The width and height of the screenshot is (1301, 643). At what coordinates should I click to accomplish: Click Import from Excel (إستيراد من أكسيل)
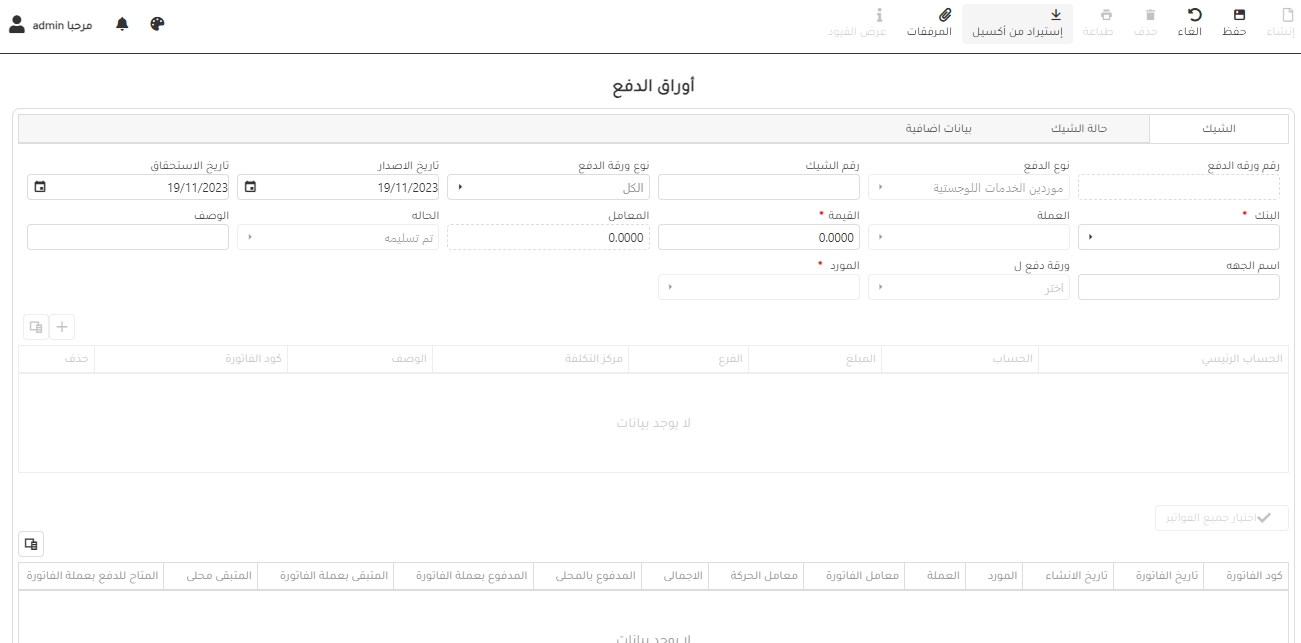pyautogui.click(x=1017, y=22)
